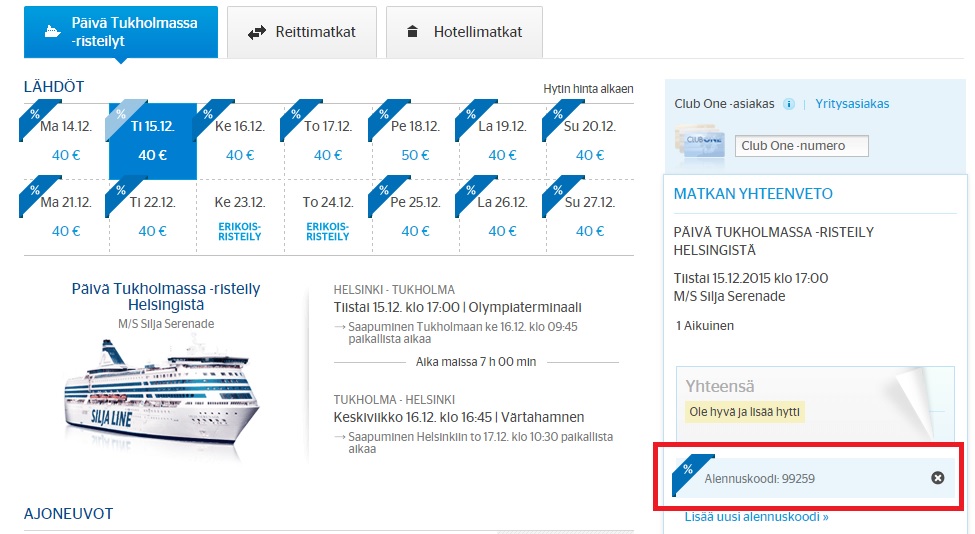Select departure Pe 18.12. for 50 €

[415, 141]
